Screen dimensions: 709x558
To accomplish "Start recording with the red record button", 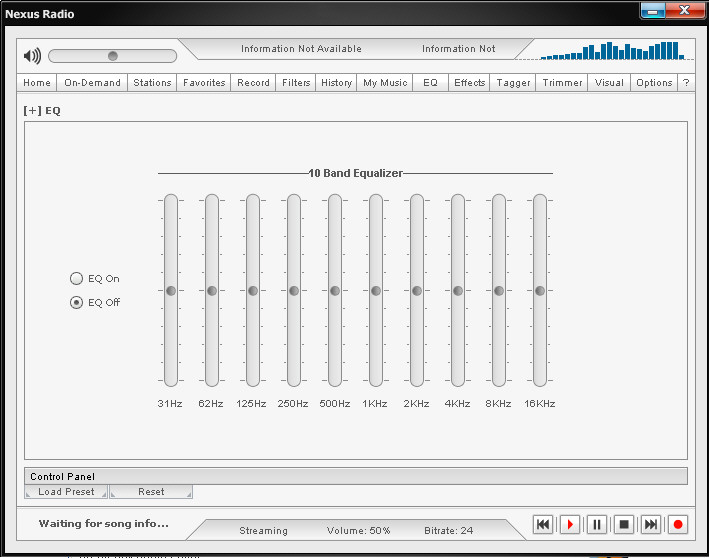I will (678, 525).
